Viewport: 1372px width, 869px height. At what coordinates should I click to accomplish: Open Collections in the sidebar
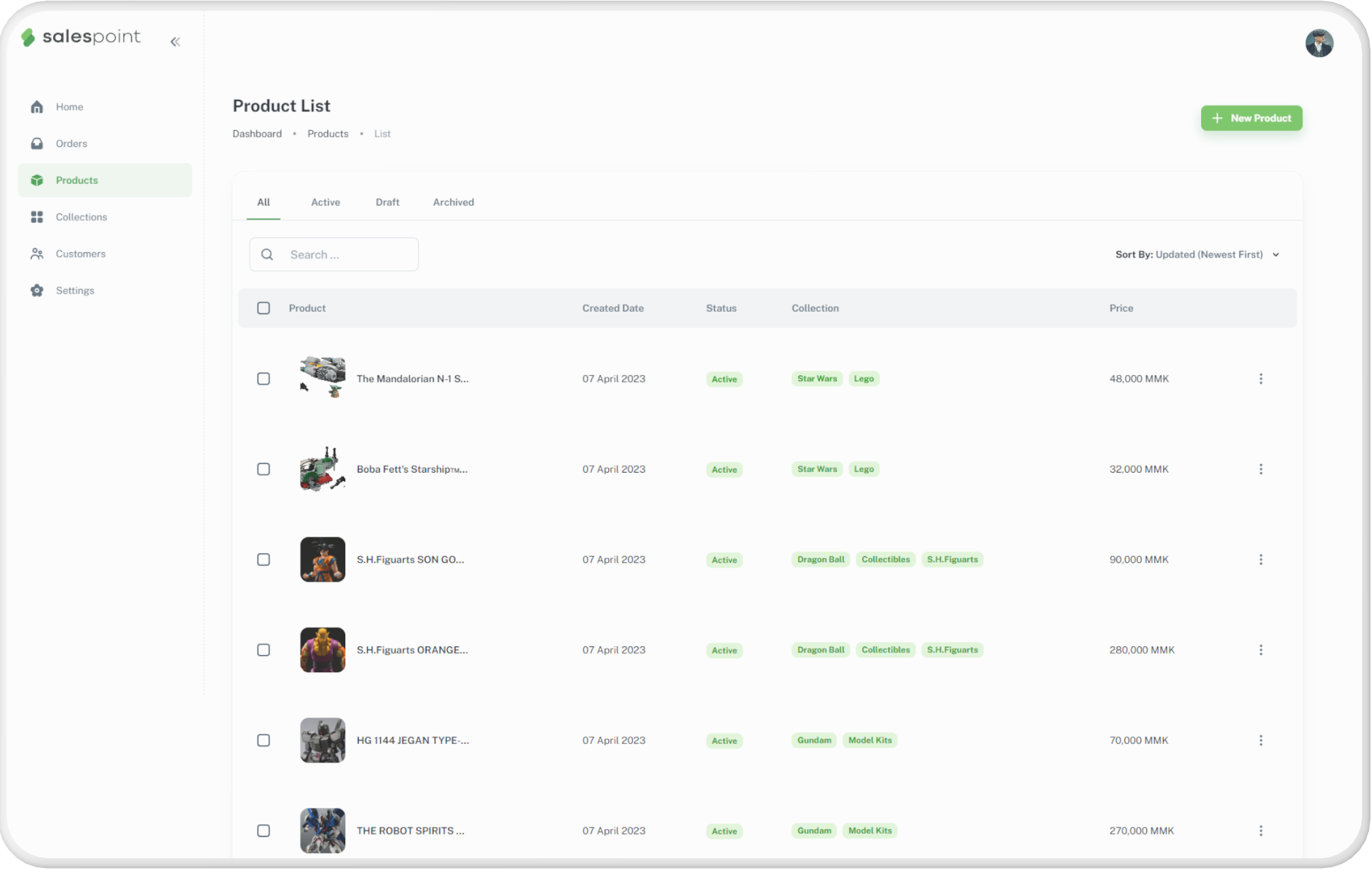[105, 217]
